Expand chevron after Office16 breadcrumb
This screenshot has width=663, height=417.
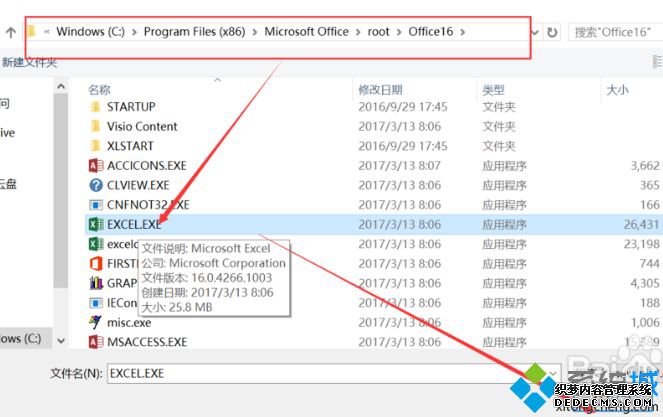pos(463,32)
